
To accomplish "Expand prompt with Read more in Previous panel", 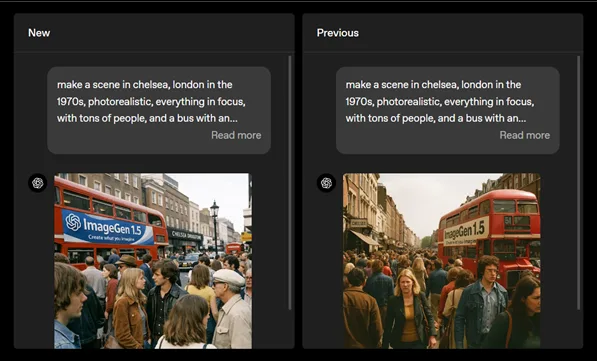I will click(525, 135).
